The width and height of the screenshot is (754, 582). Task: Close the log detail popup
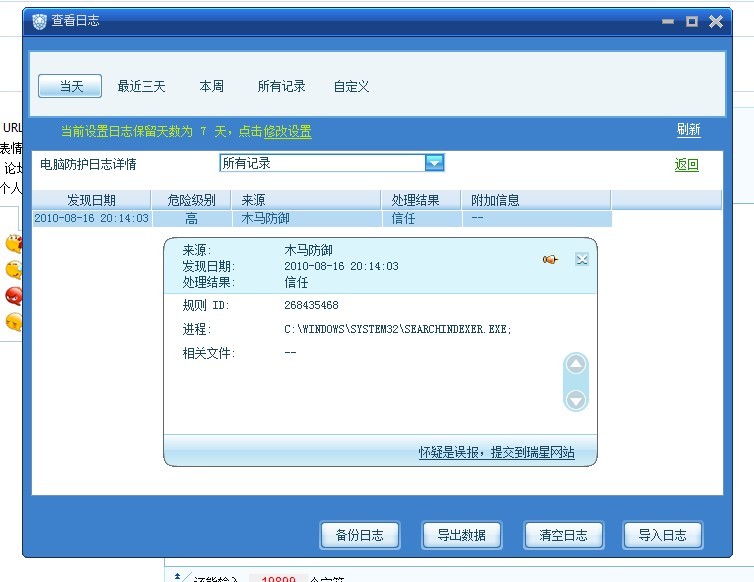click(x=582, y=260)
